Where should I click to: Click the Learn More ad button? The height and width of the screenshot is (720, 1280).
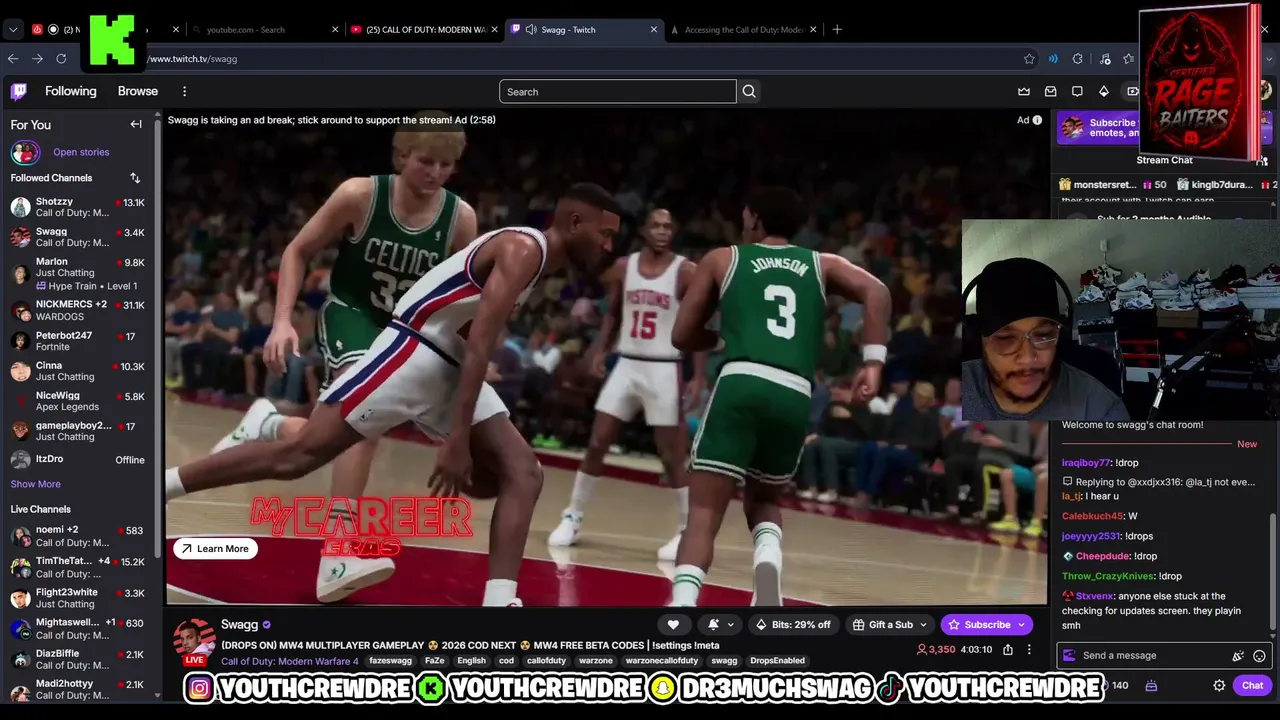pyautogui.click(x=215, y=548)
